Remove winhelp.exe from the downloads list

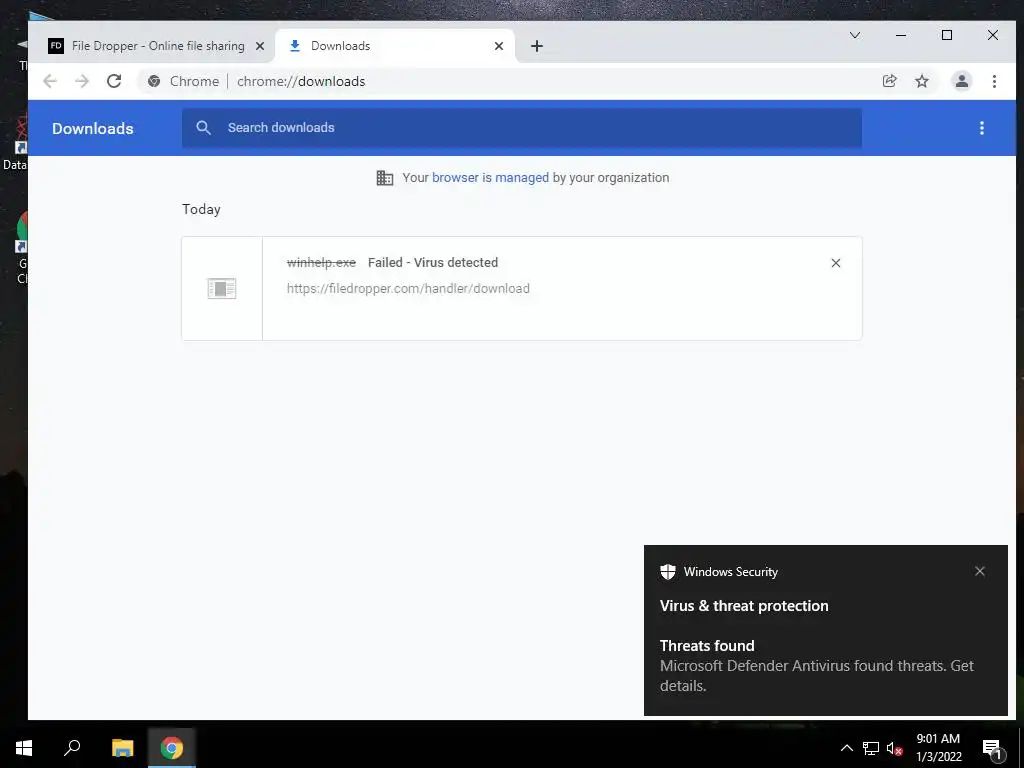coord(835,263)
